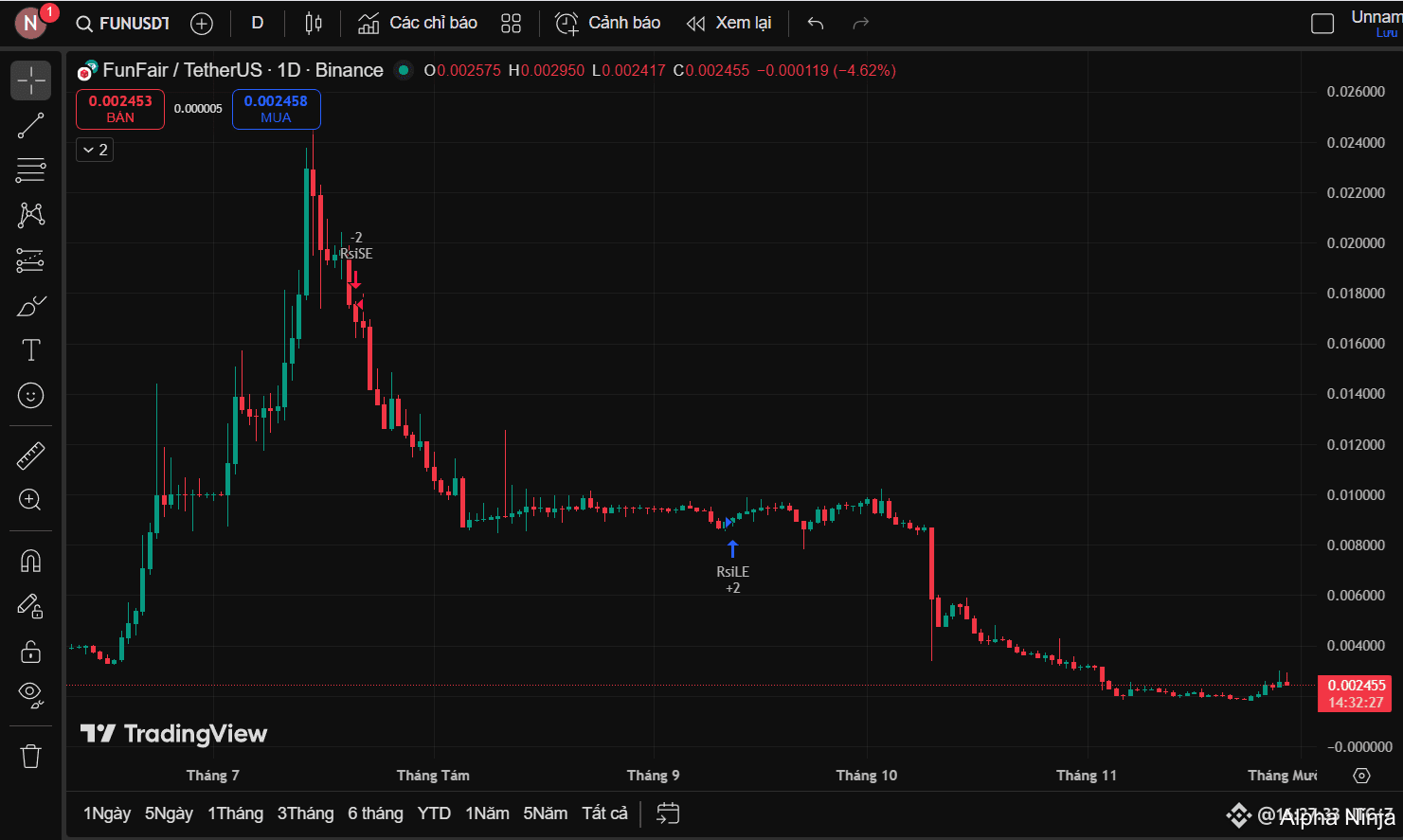Expand the collapsed indicators legend showing 2
The image size is (1403, 840).
click(95, 150)
